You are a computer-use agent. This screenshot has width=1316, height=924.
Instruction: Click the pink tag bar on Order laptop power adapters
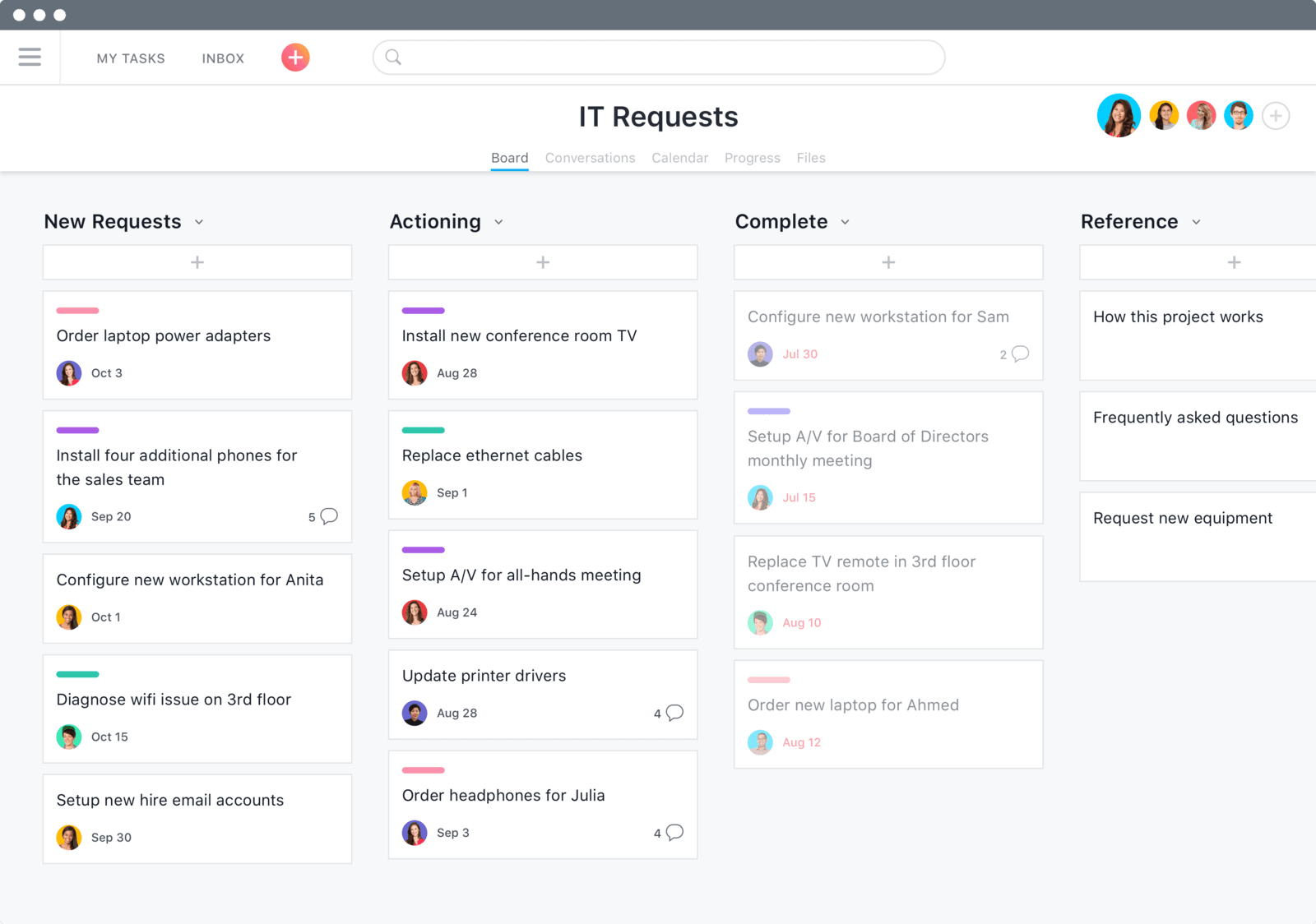pos(77,311)
